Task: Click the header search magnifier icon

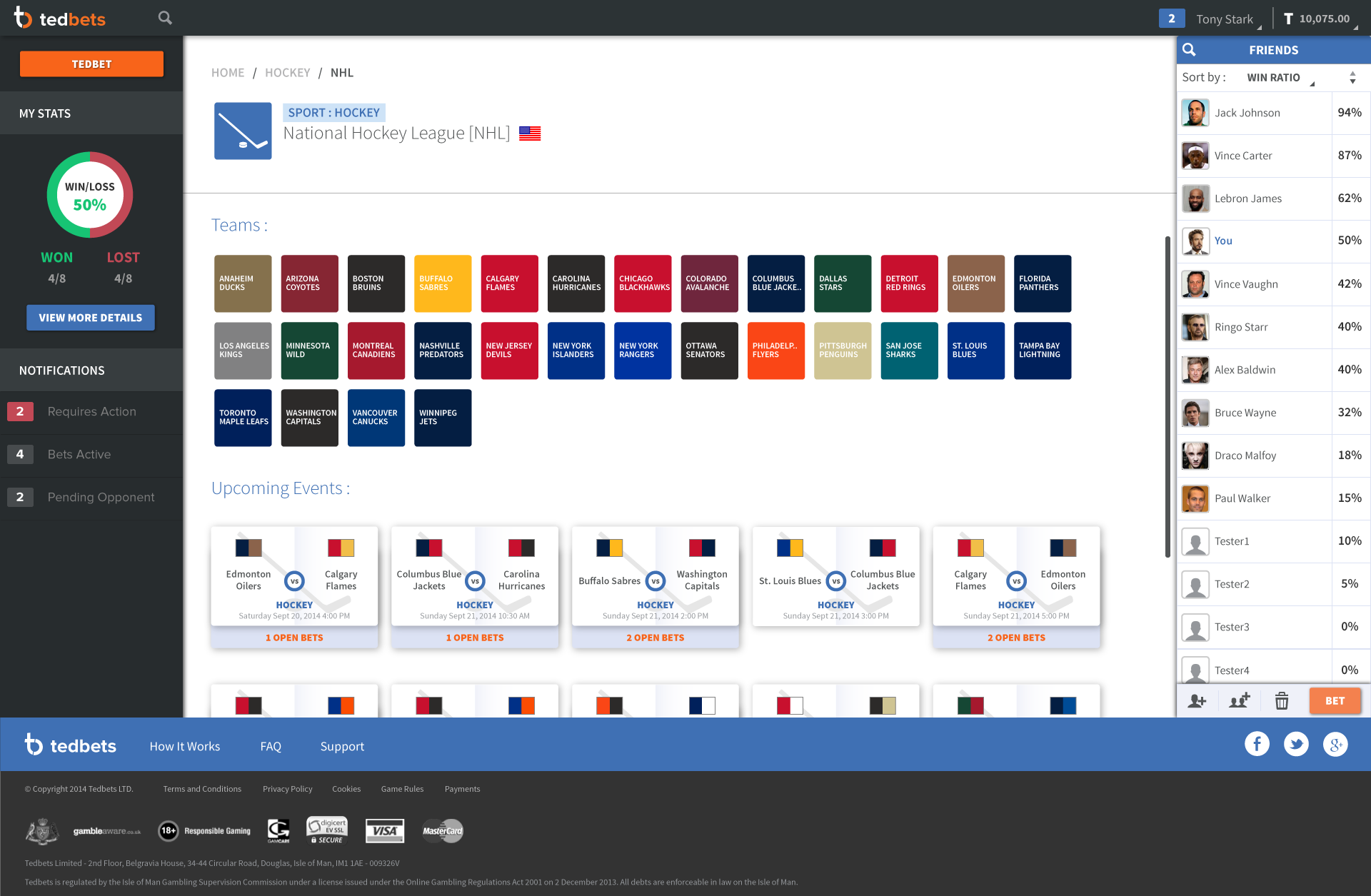Action: (x=165, y=18)
